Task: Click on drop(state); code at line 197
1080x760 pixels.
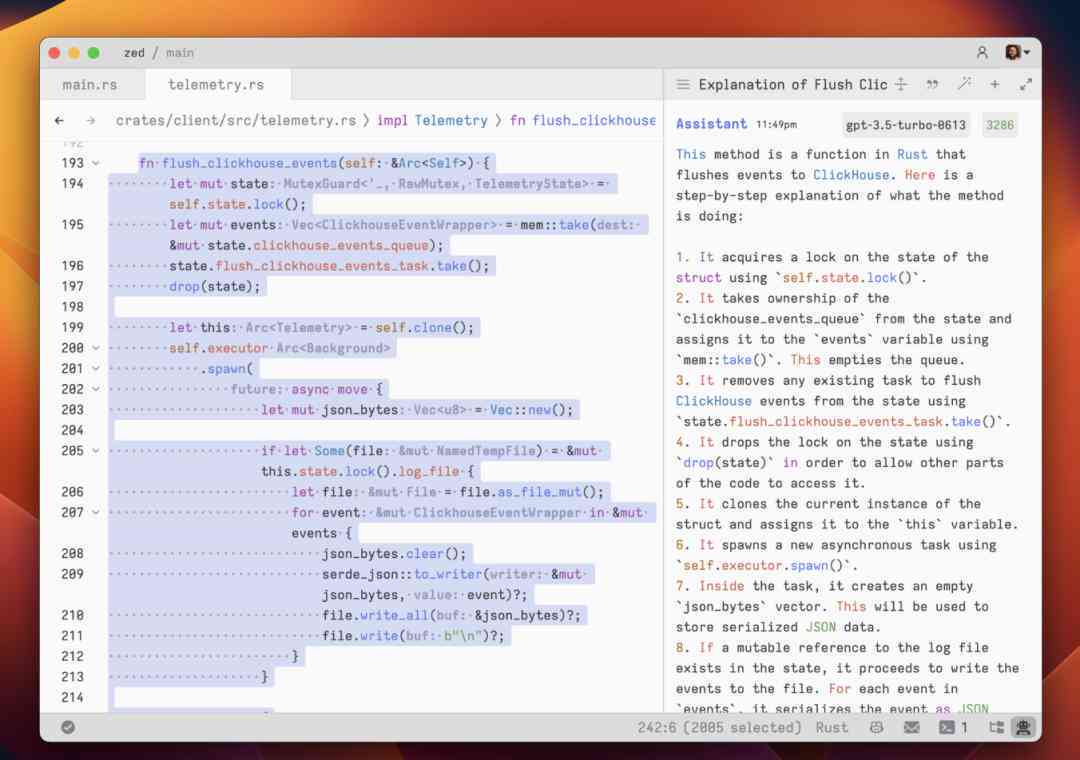Action: (215, 287)
